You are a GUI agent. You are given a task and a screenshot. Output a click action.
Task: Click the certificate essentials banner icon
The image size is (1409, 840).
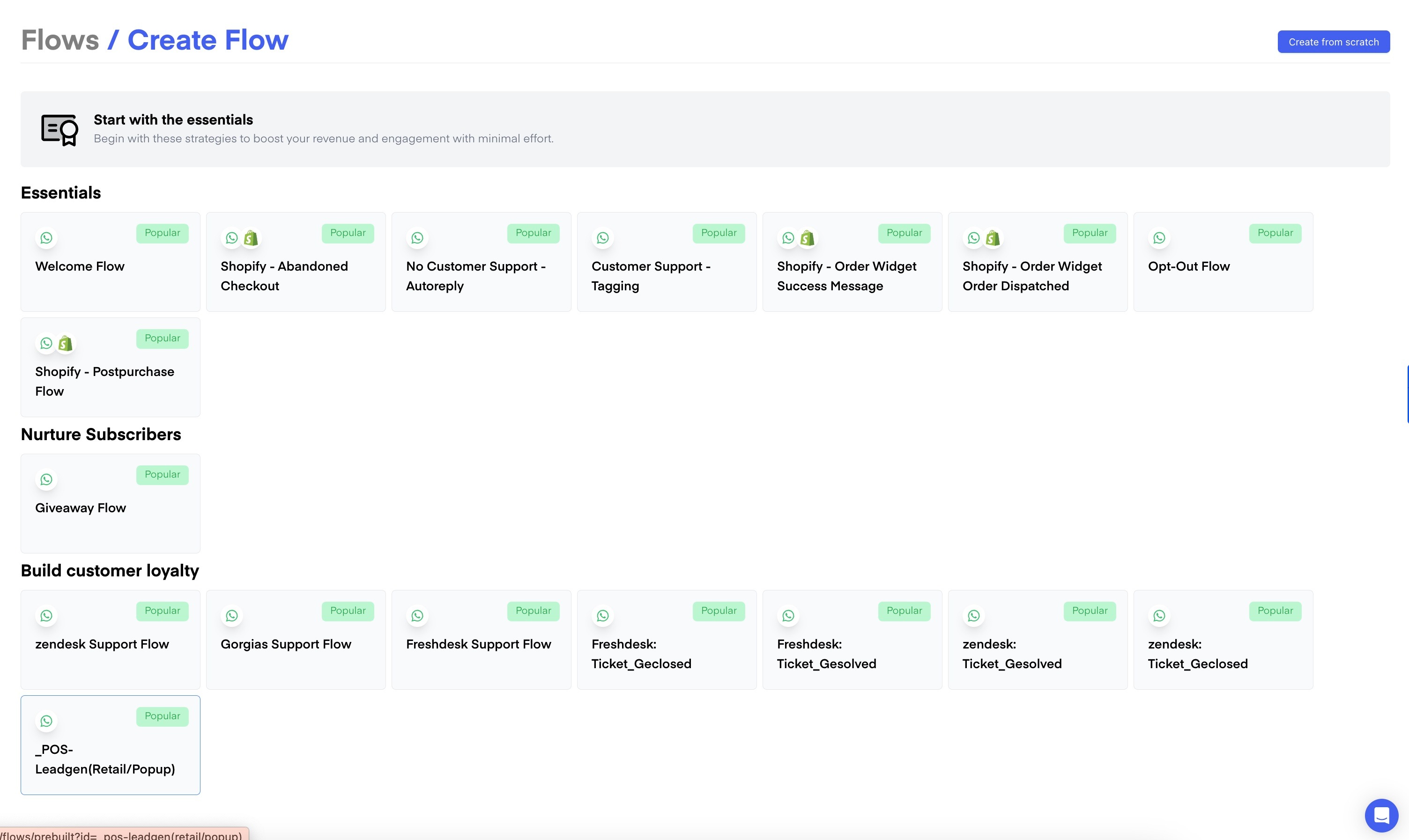(x=59, y=130)
